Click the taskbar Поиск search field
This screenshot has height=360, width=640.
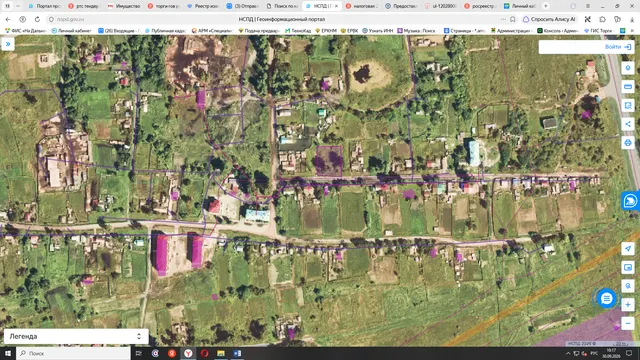tap(73, 353)
